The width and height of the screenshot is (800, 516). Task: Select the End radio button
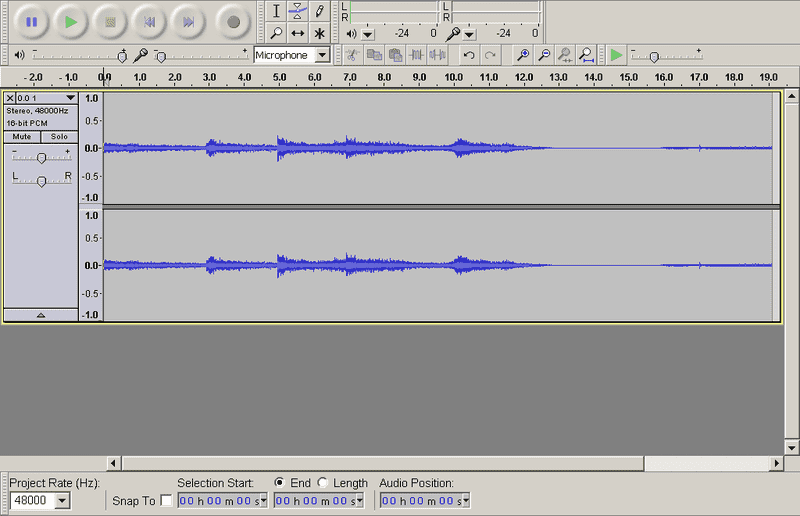pos(279,482)
